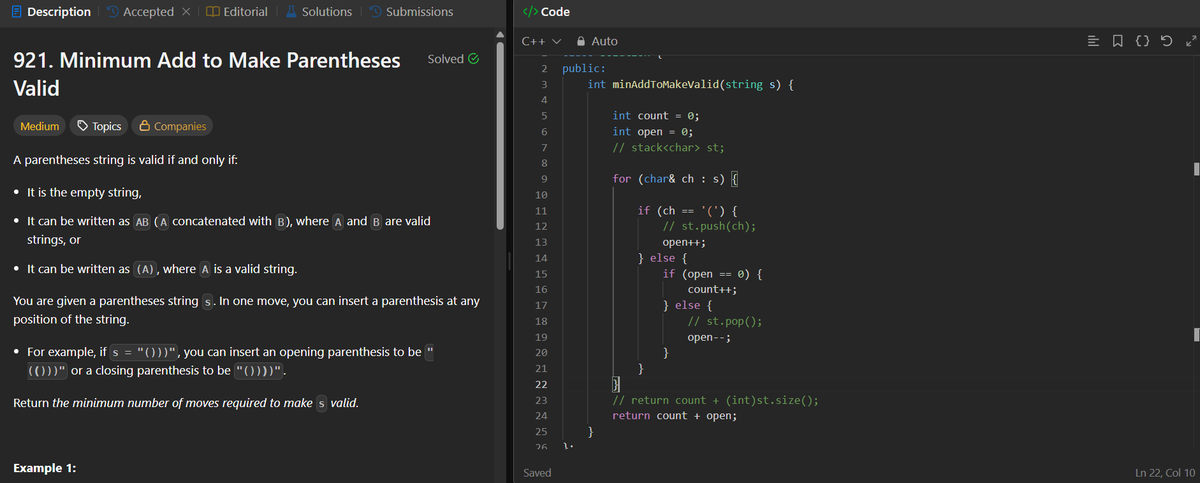The image size is (1200, 483).
Task: Go to the Submissions tab
Action: point(411,12)
